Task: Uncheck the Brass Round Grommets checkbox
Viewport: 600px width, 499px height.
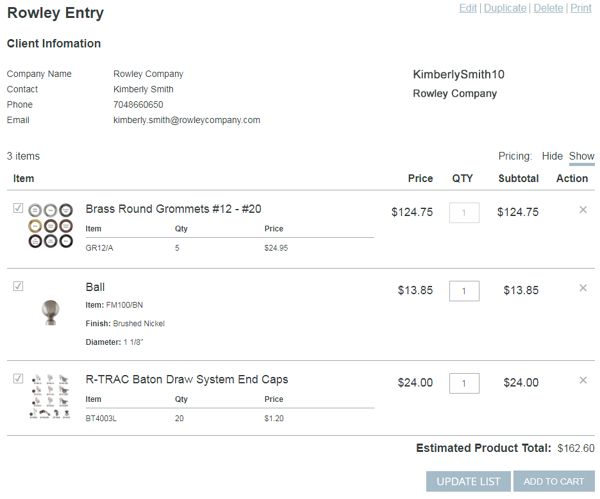Action: click(x=18, y=208)
